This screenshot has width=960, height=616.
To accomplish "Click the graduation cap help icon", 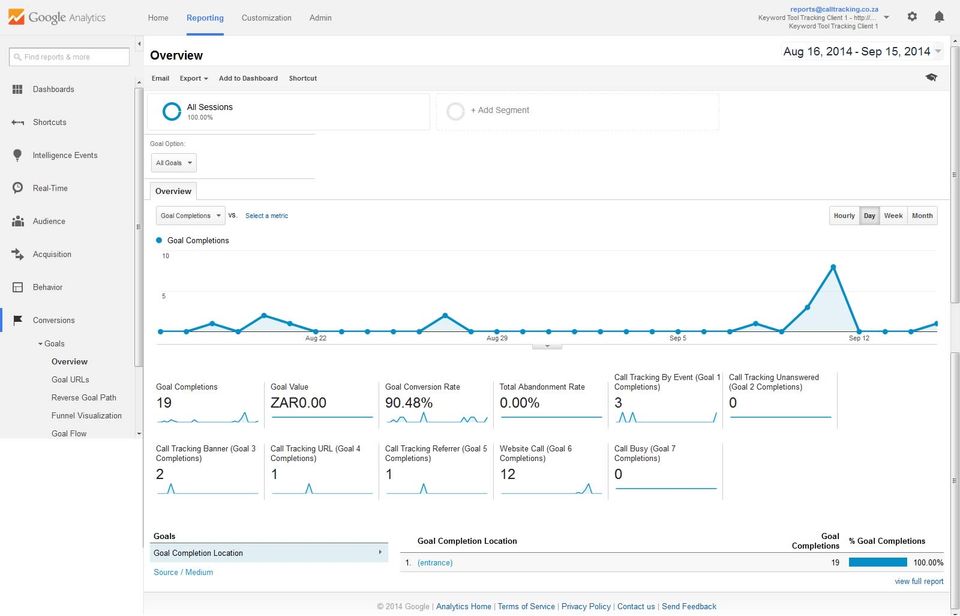I will 931,77.
